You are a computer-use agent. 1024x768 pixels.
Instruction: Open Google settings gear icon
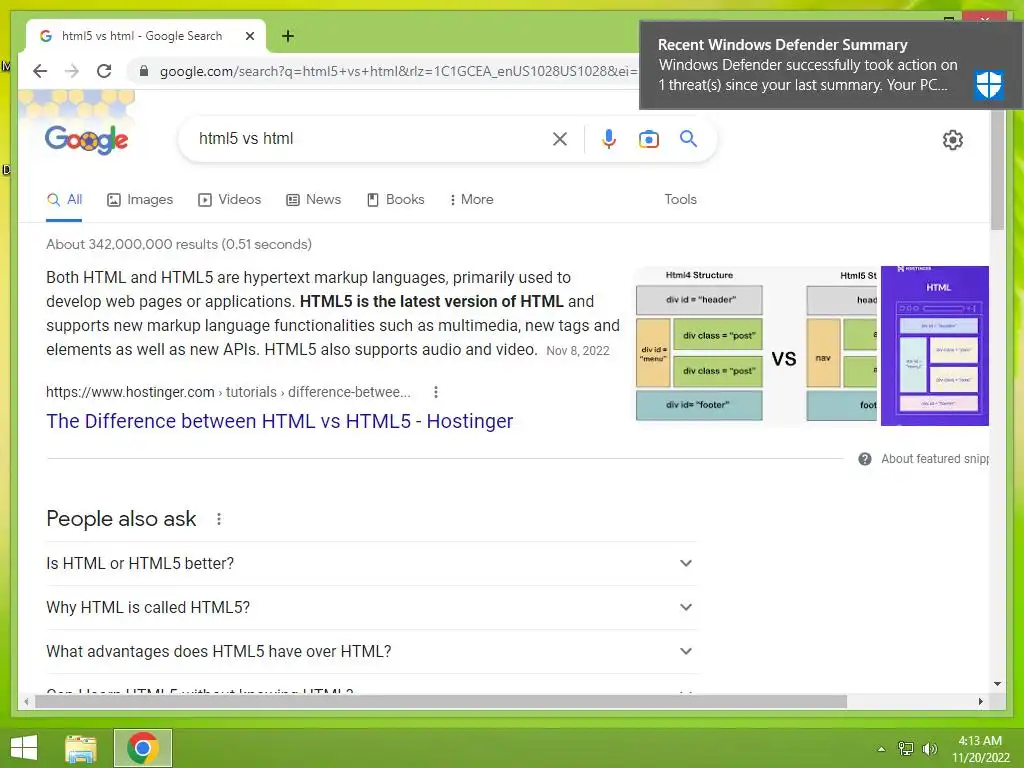pos(953,140)
